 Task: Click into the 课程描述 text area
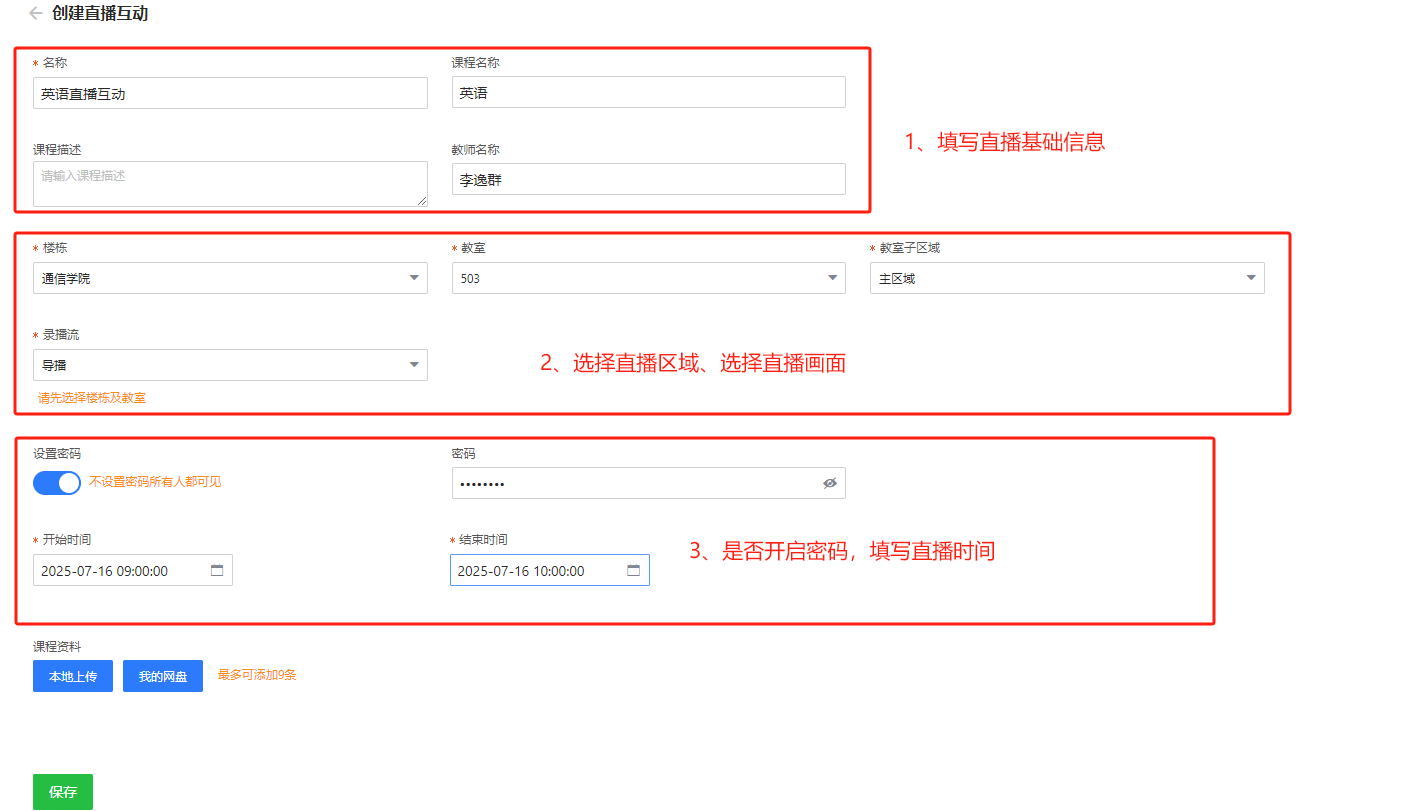[x=230, y=184]
